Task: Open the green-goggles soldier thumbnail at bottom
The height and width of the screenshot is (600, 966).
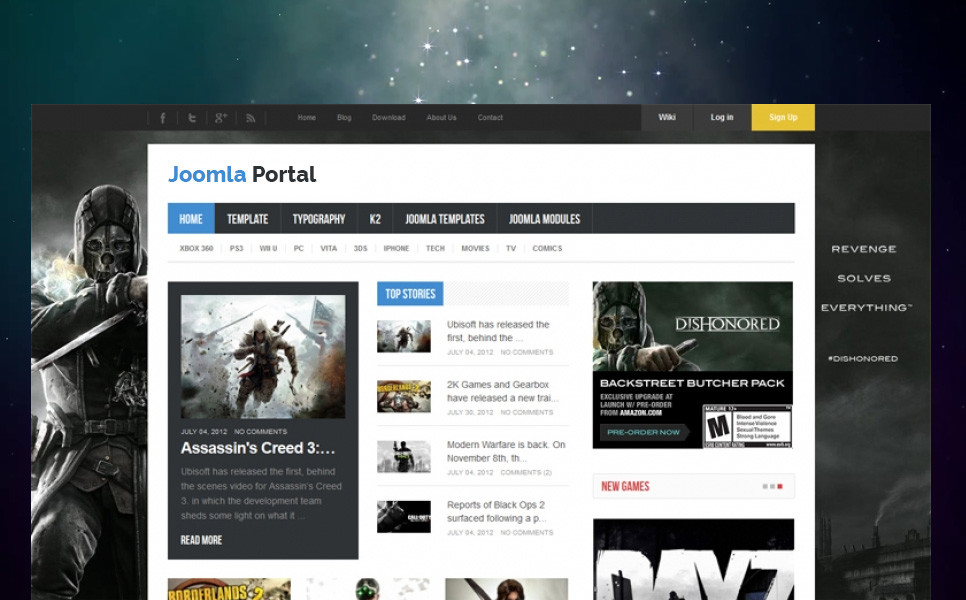Action: 368,589
